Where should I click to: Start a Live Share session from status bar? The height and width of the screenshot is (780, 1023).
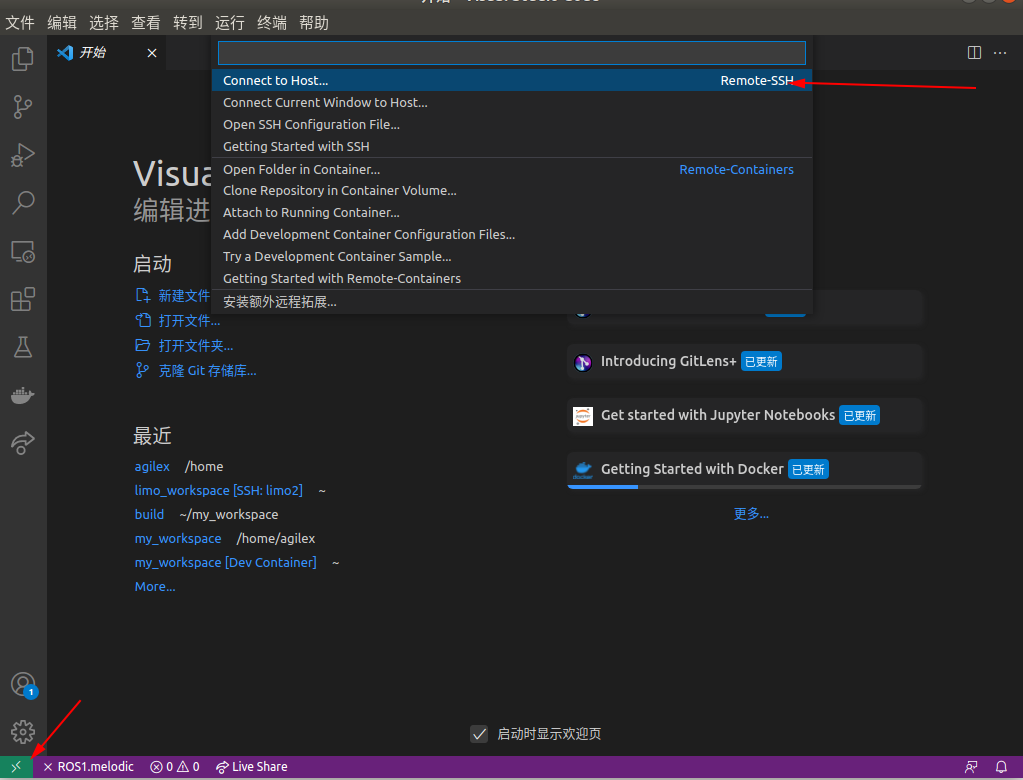pyautogui.click(x=250, y=766)
